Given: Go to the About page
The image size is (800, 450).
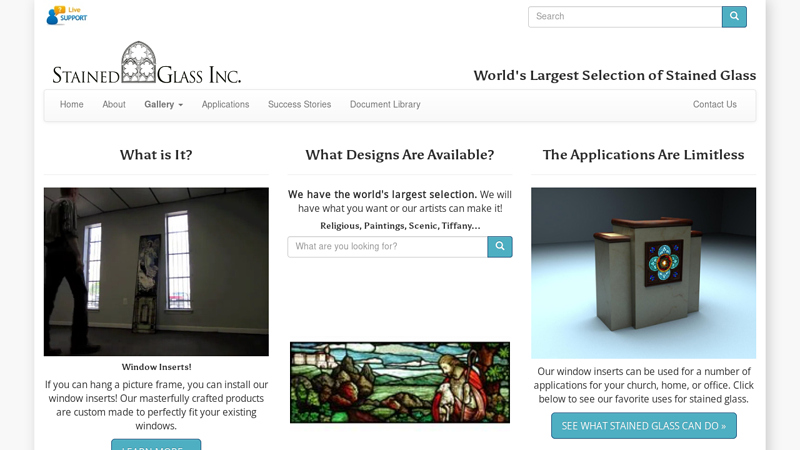Looking at the screenshot, I should click(114, 105).
